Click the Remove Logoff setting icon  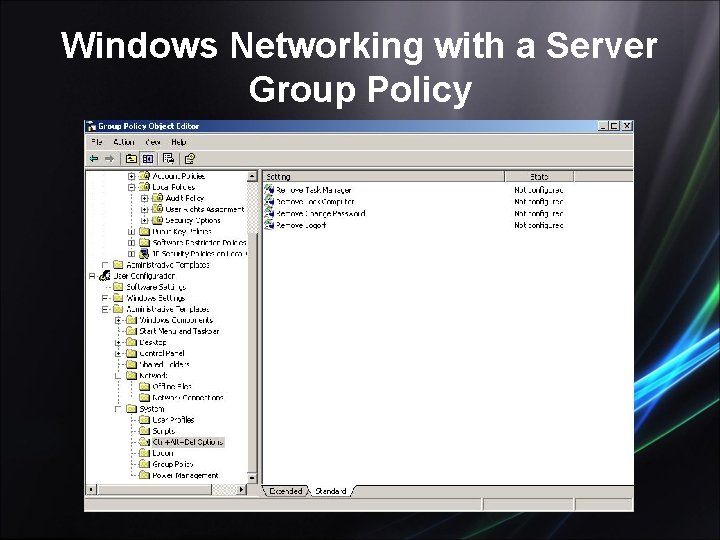[x=269, y=225]
